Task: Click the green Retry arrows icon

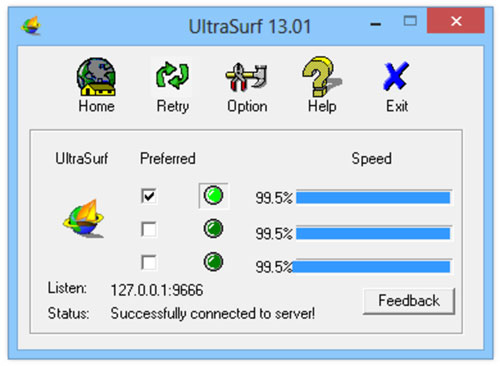Action: click(x=172, y=76)
